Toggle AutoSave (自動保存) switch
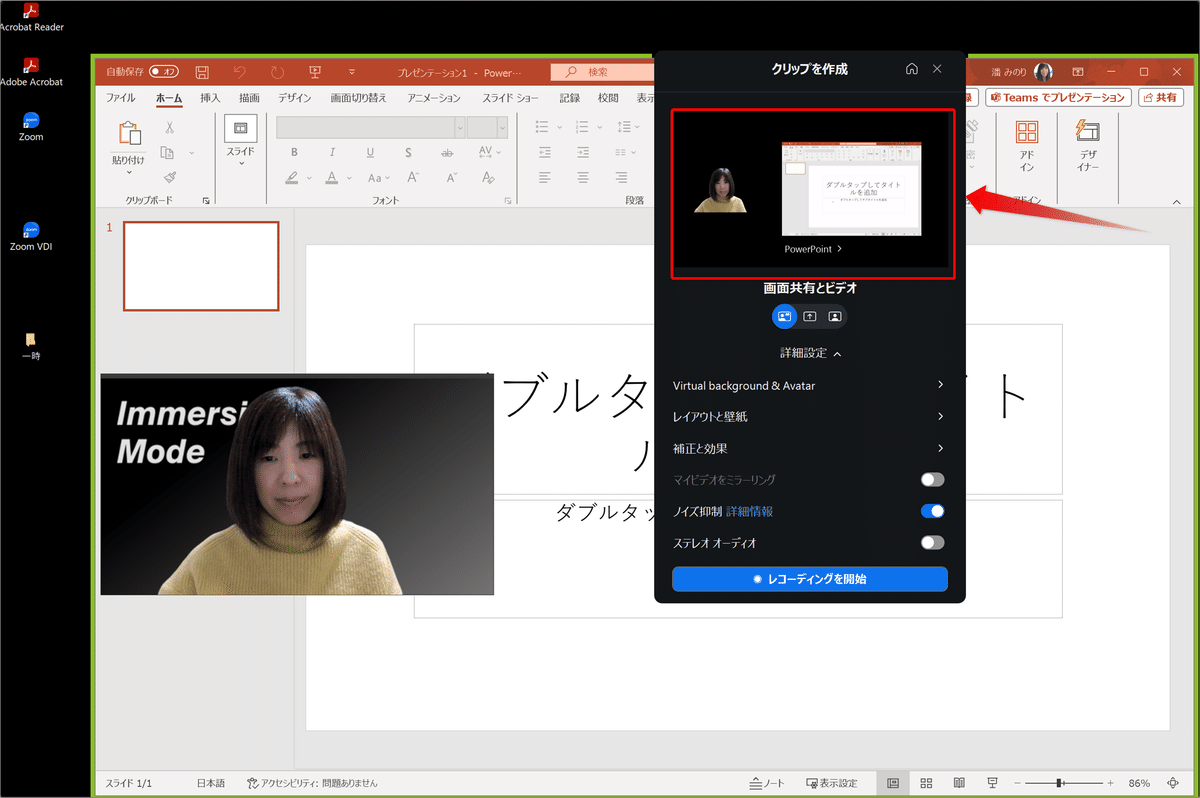1200x798 pixels. coord(164,72)
